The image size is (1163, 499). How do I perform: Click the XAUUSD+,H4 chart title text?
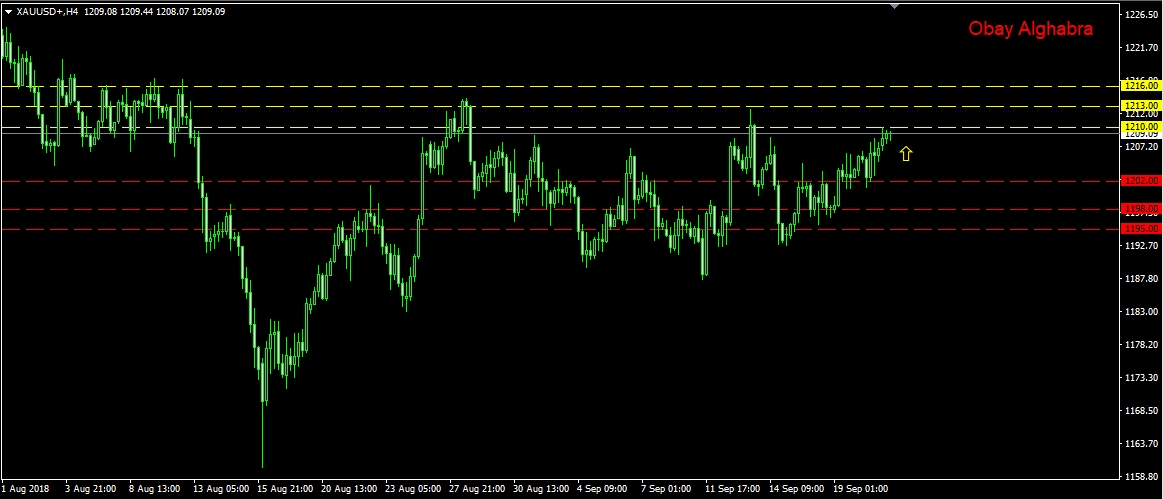(x=47, y=12)
